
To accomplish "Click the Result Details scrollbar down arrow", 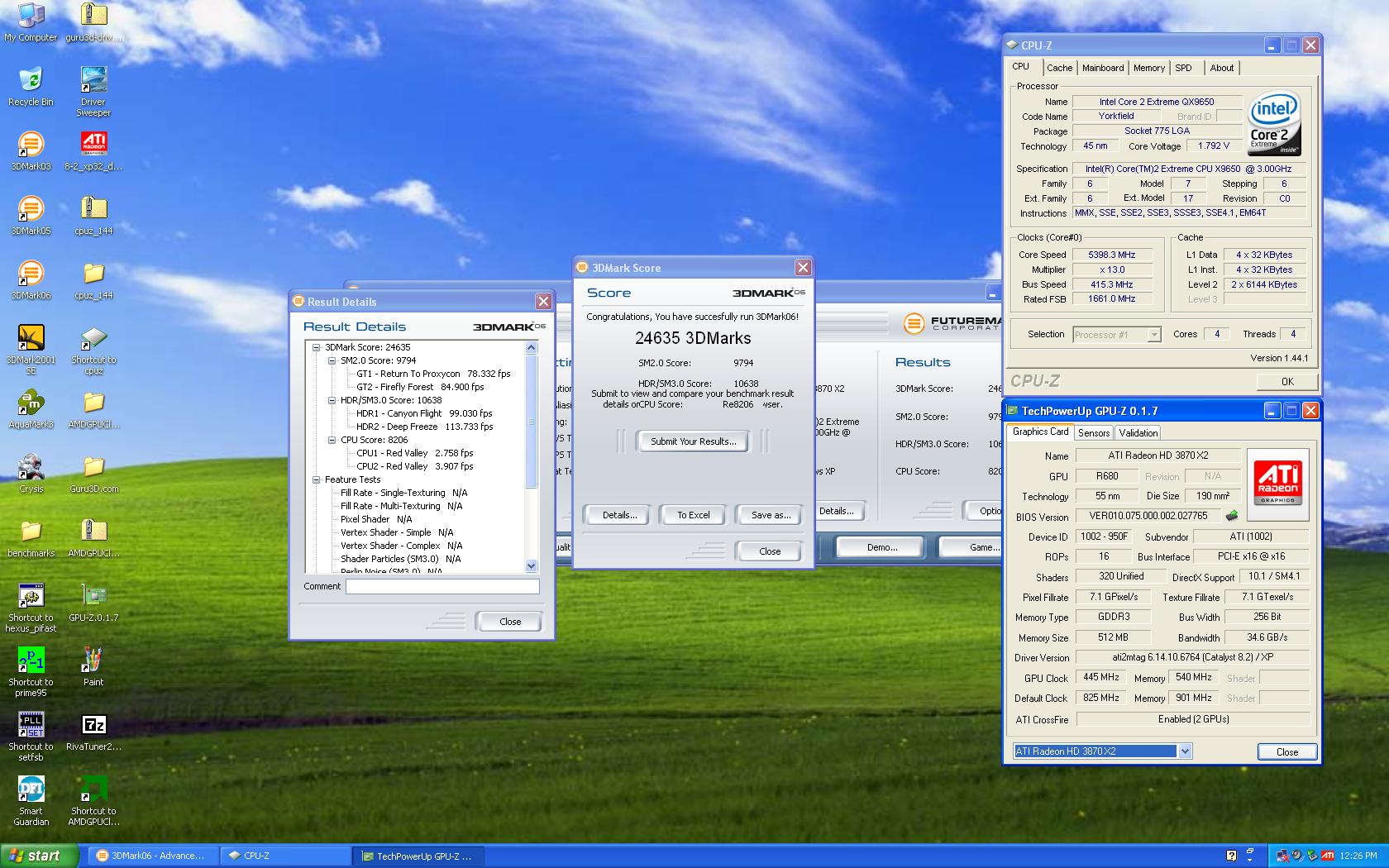I will [x=531, y=566].
